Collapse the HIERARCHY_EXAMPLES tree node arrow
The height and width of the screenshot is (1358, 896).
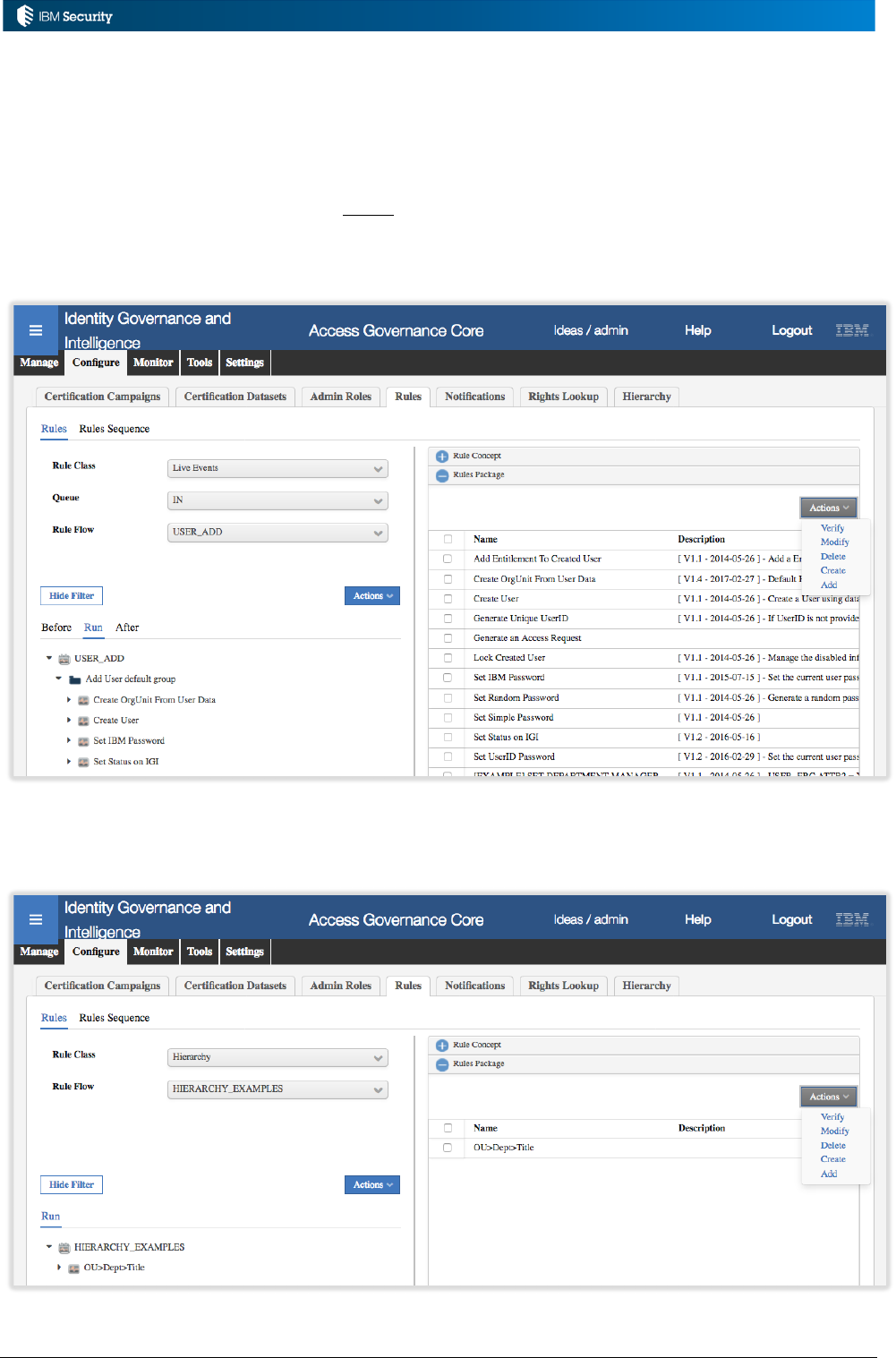[49, 1247]
